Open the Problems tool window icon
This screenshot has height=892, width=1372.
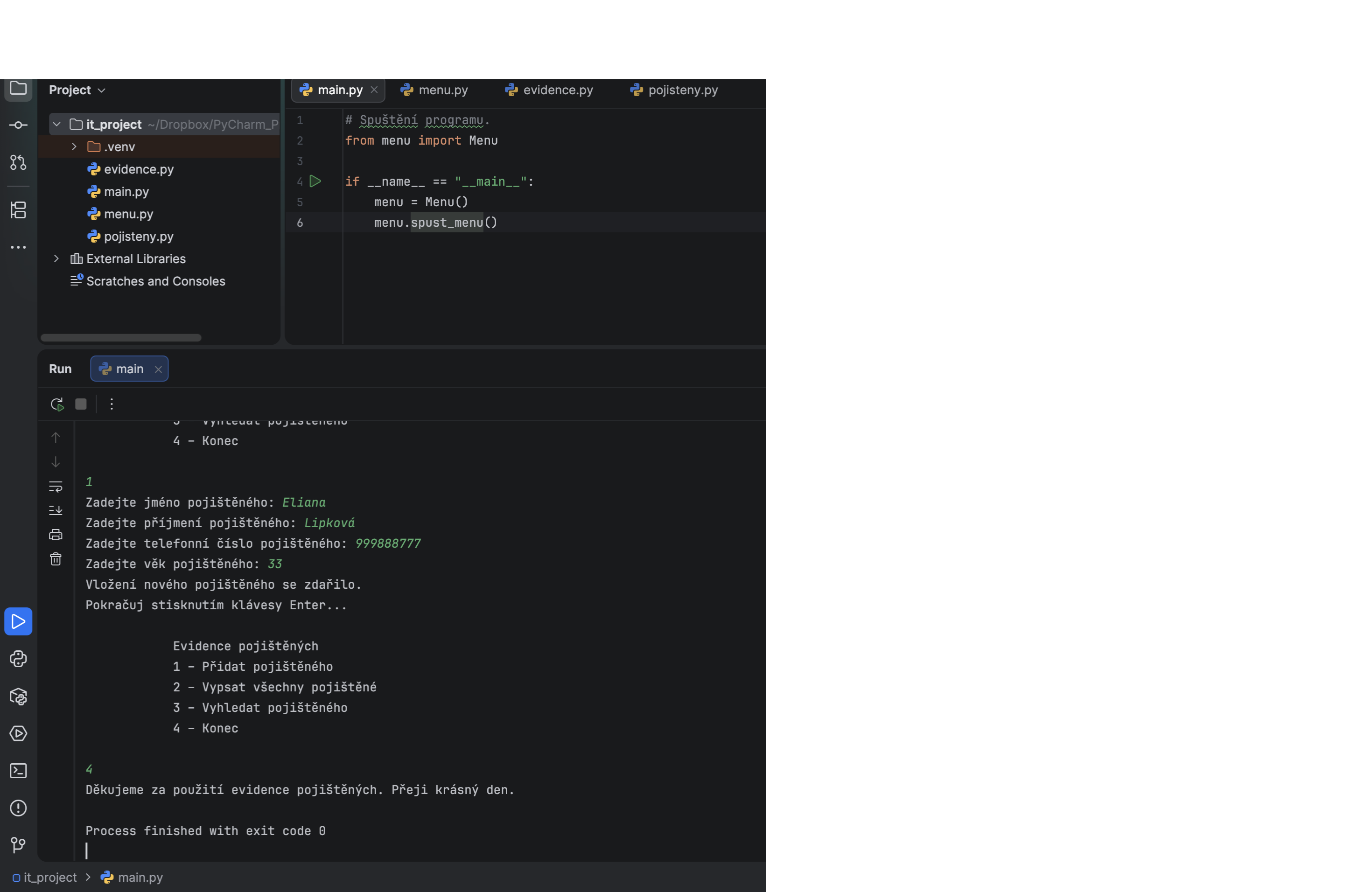click(19, 808)
